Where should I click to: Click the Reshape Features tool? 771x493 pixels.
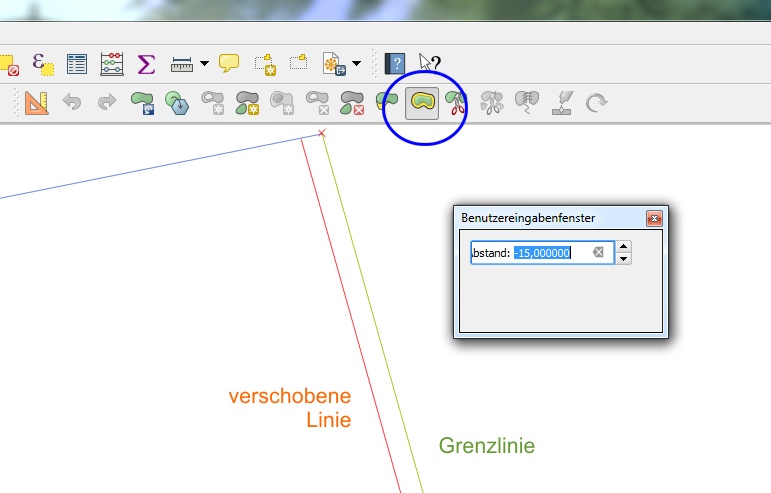pos(386,102)
